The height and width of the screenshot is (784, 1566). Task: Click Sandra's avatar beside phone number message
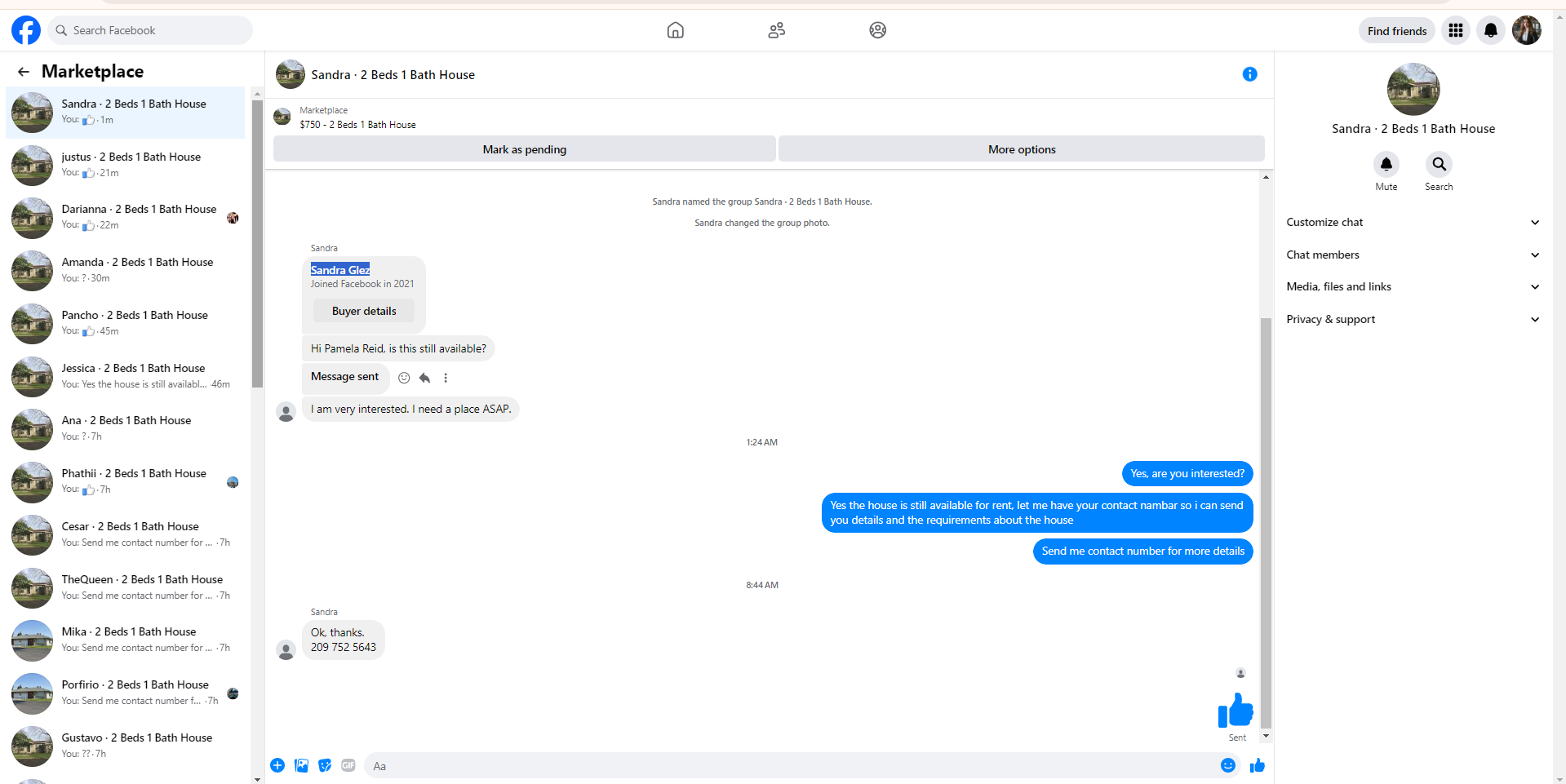[x=286, y=650]
